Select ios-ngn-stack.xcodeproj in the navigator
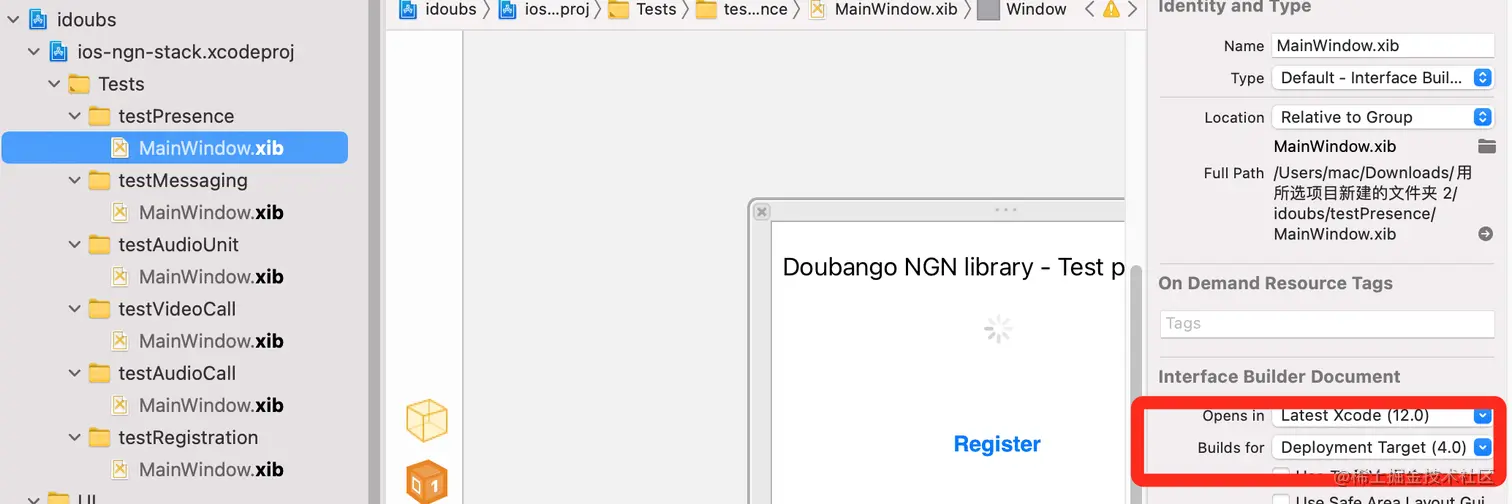Viewport: 1512px width, 504px height. (186, 52)
